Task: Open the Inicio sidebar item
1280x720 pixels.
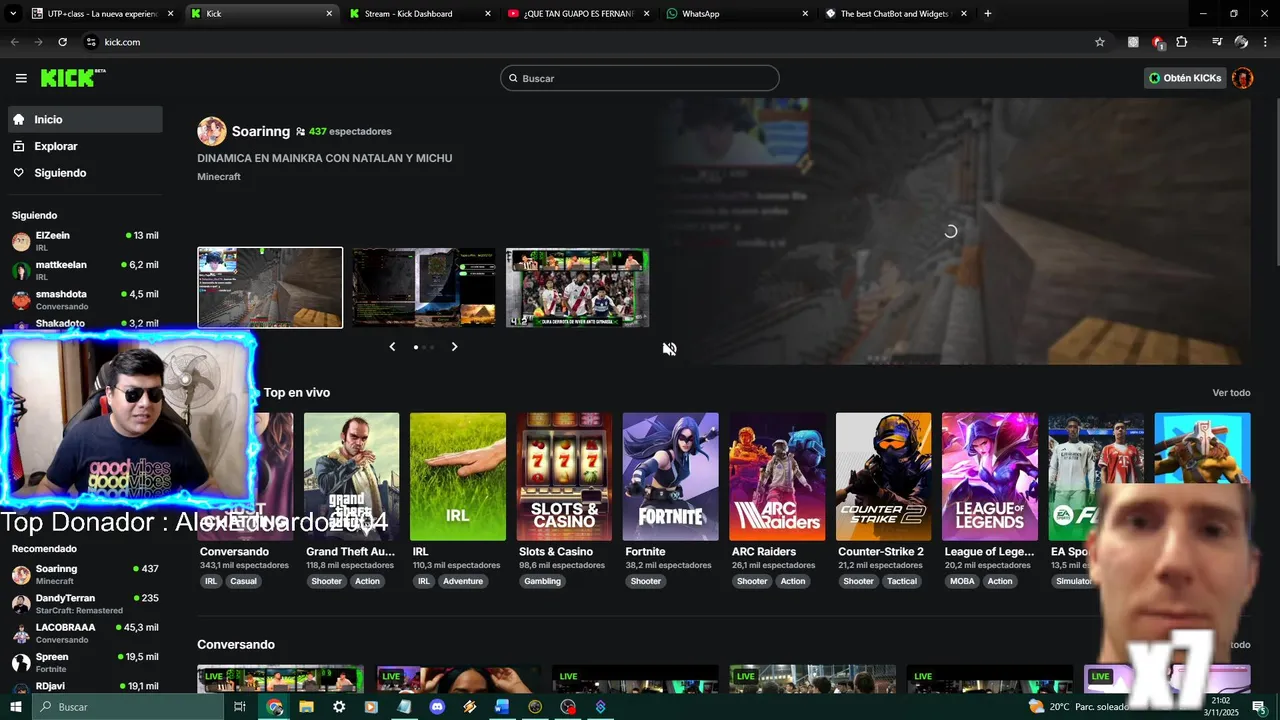Action: point(85,119)
